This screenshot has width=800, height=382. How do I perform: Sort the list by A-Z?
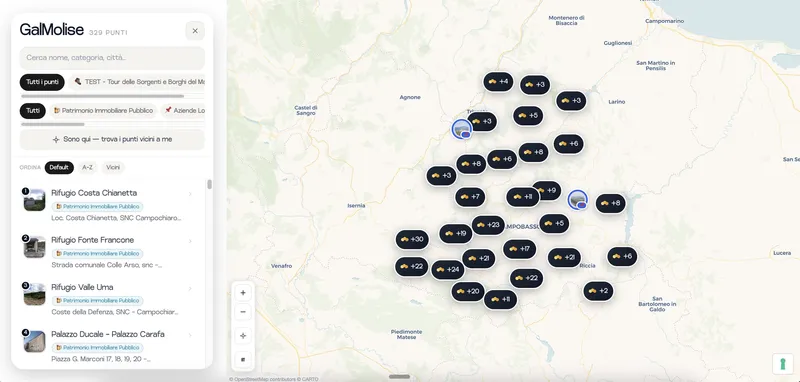[87, 168]
